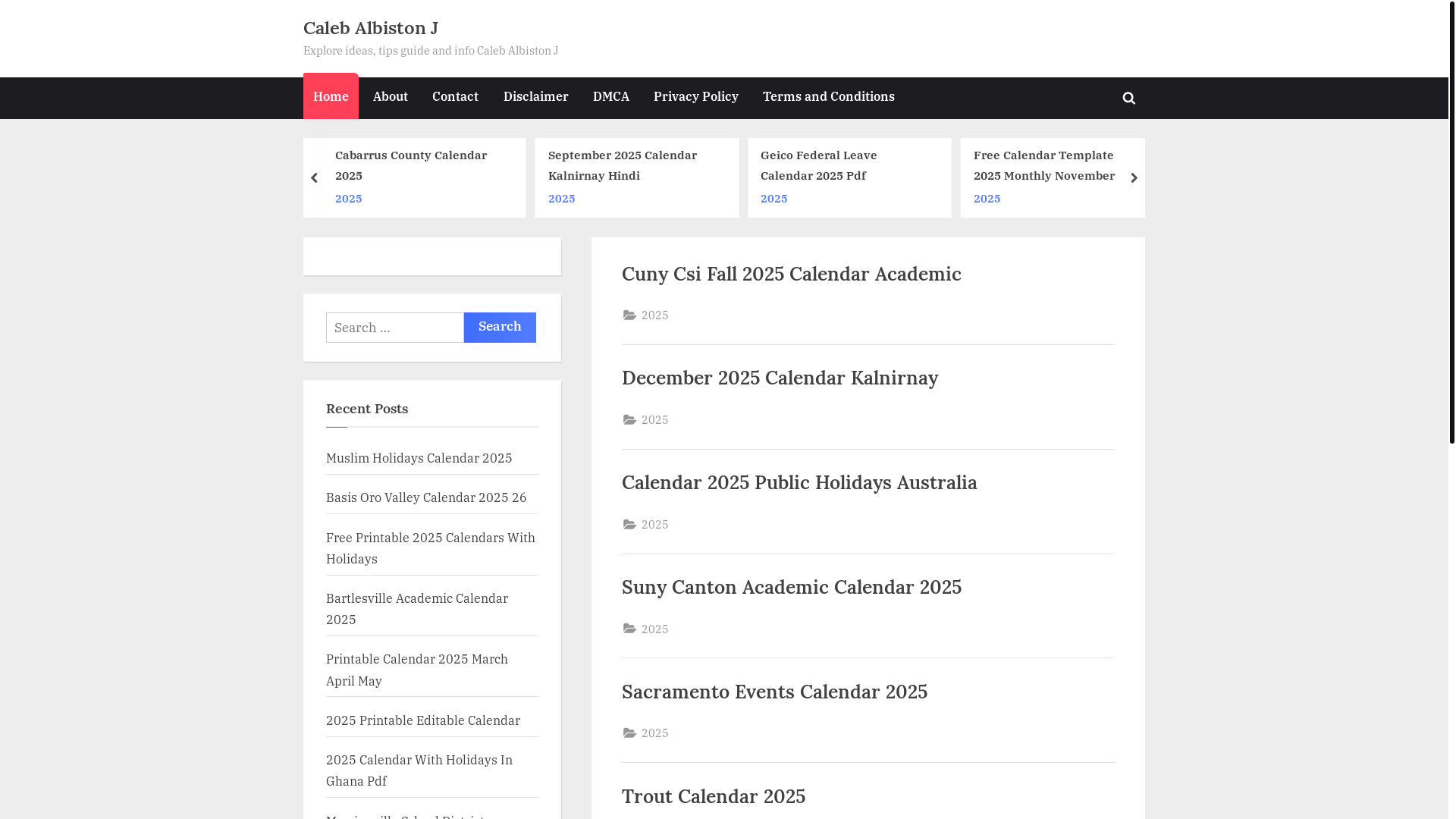1456x819 pixels.
Task: Open Bartlesville Academic Calendar 2025 recent post
Action: [x=417, y=609]
